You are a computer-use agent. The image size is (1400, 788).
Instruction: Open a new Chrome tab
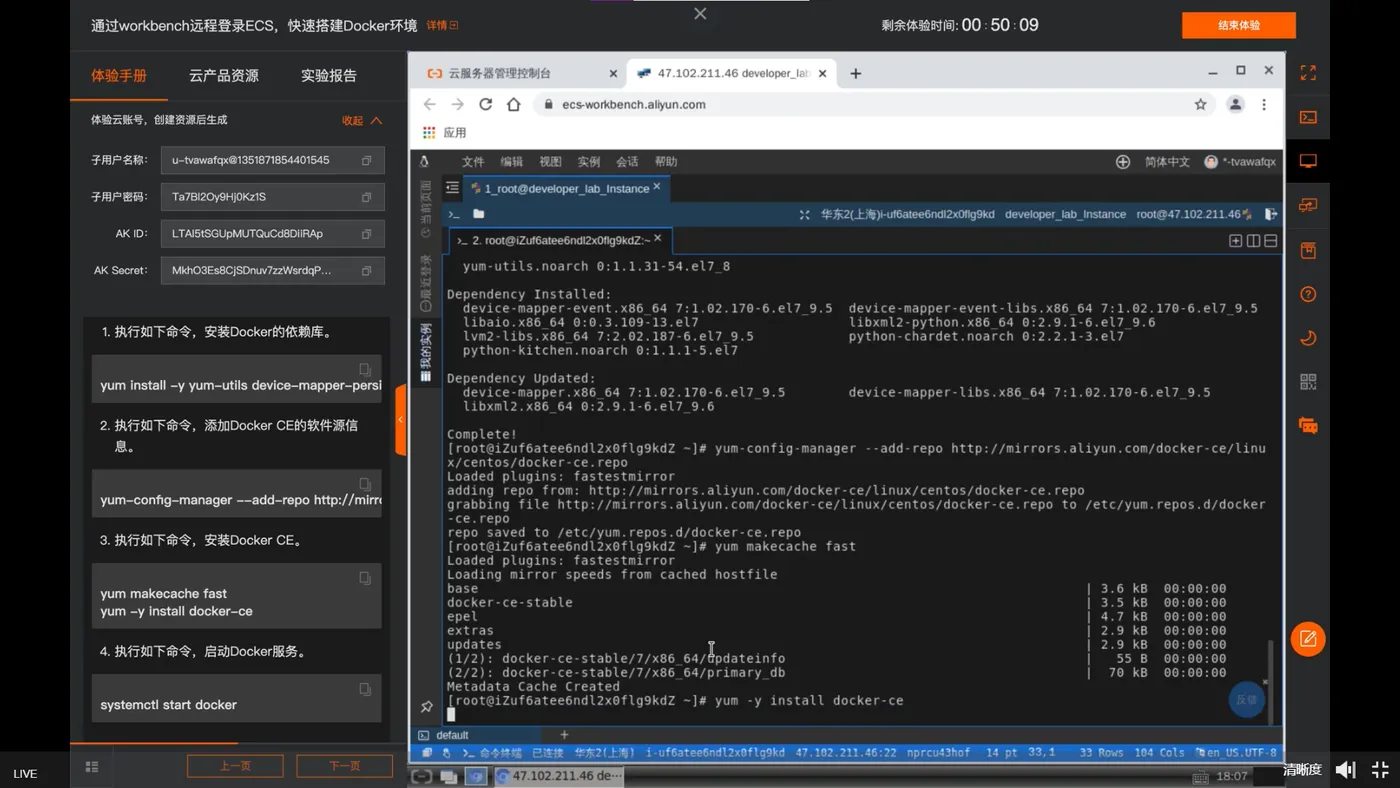click(x=855, y=73)
